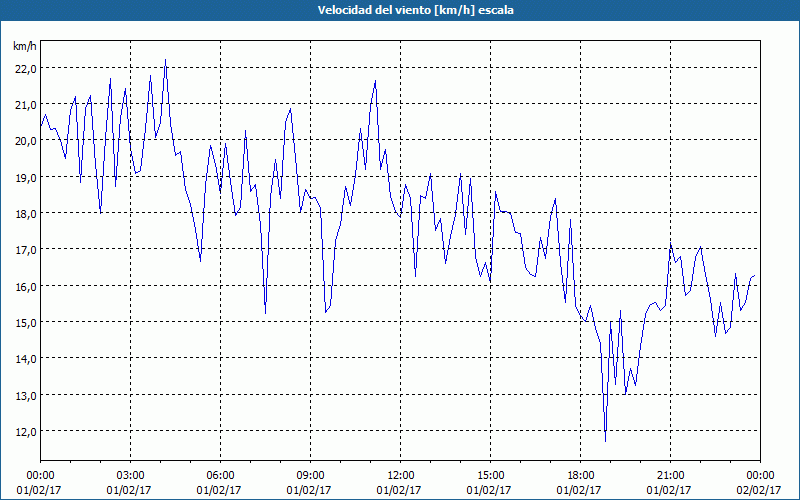Image resolution: width=800 pixels, height=500 pixels.
Task: Select the 09:00 time label
Action: pyautogui.click(x=310, y=476)
